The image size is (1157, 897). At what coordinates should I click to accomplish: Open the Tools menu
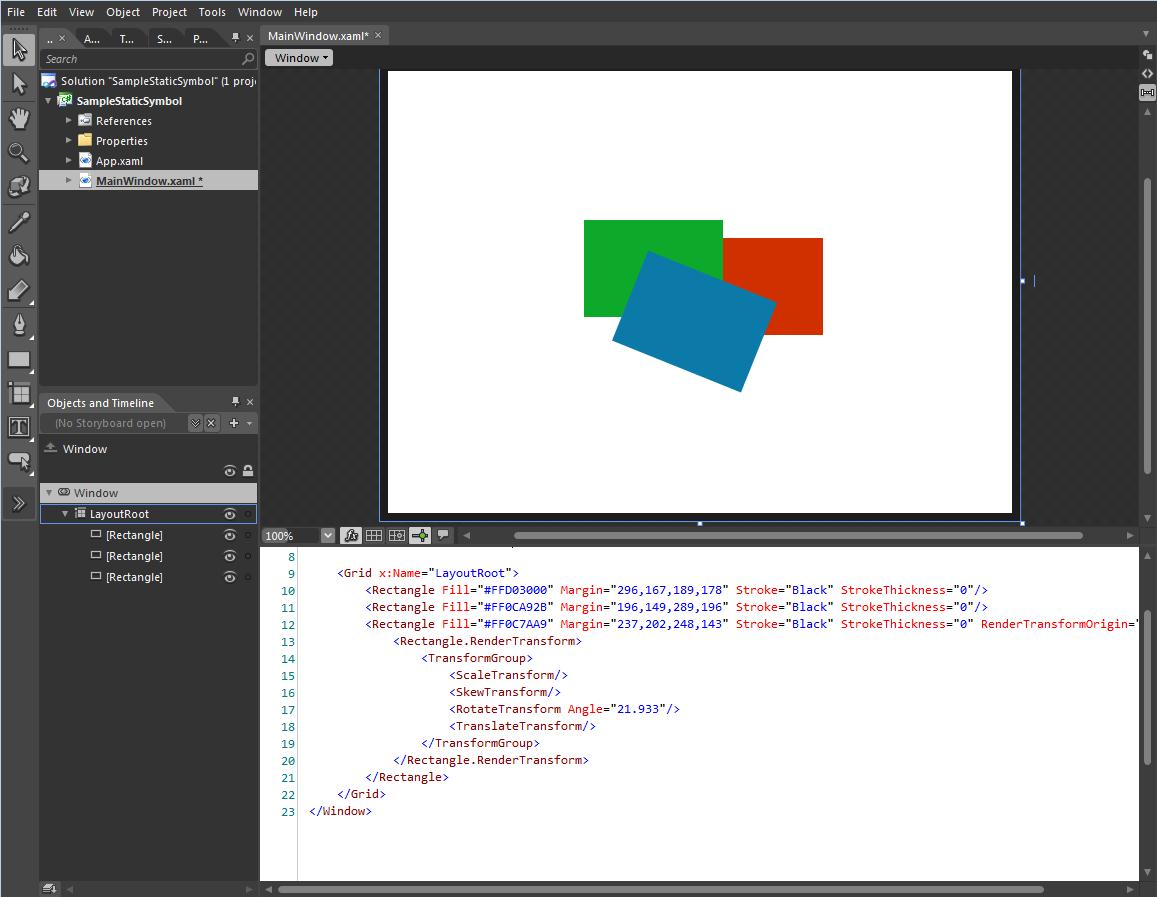(212, 12)
